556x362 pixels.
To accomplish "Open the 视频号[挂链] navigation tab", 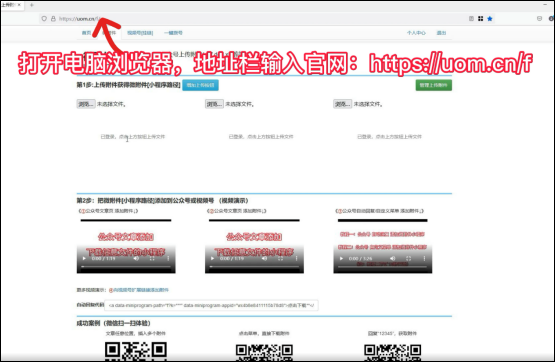I will pos(140,33).
